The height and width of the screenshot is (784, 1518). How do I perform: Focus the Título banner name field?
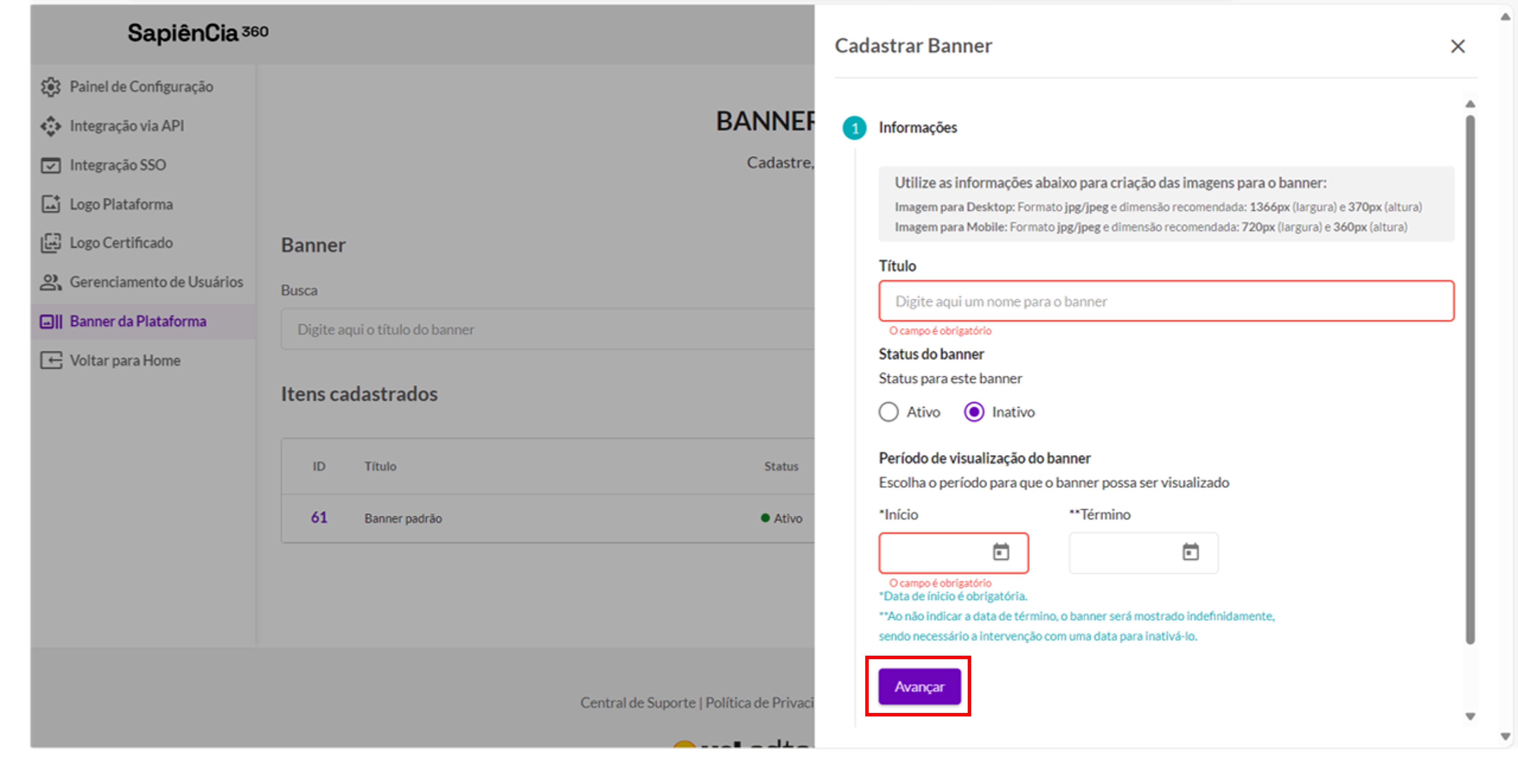click(1166, 301)
